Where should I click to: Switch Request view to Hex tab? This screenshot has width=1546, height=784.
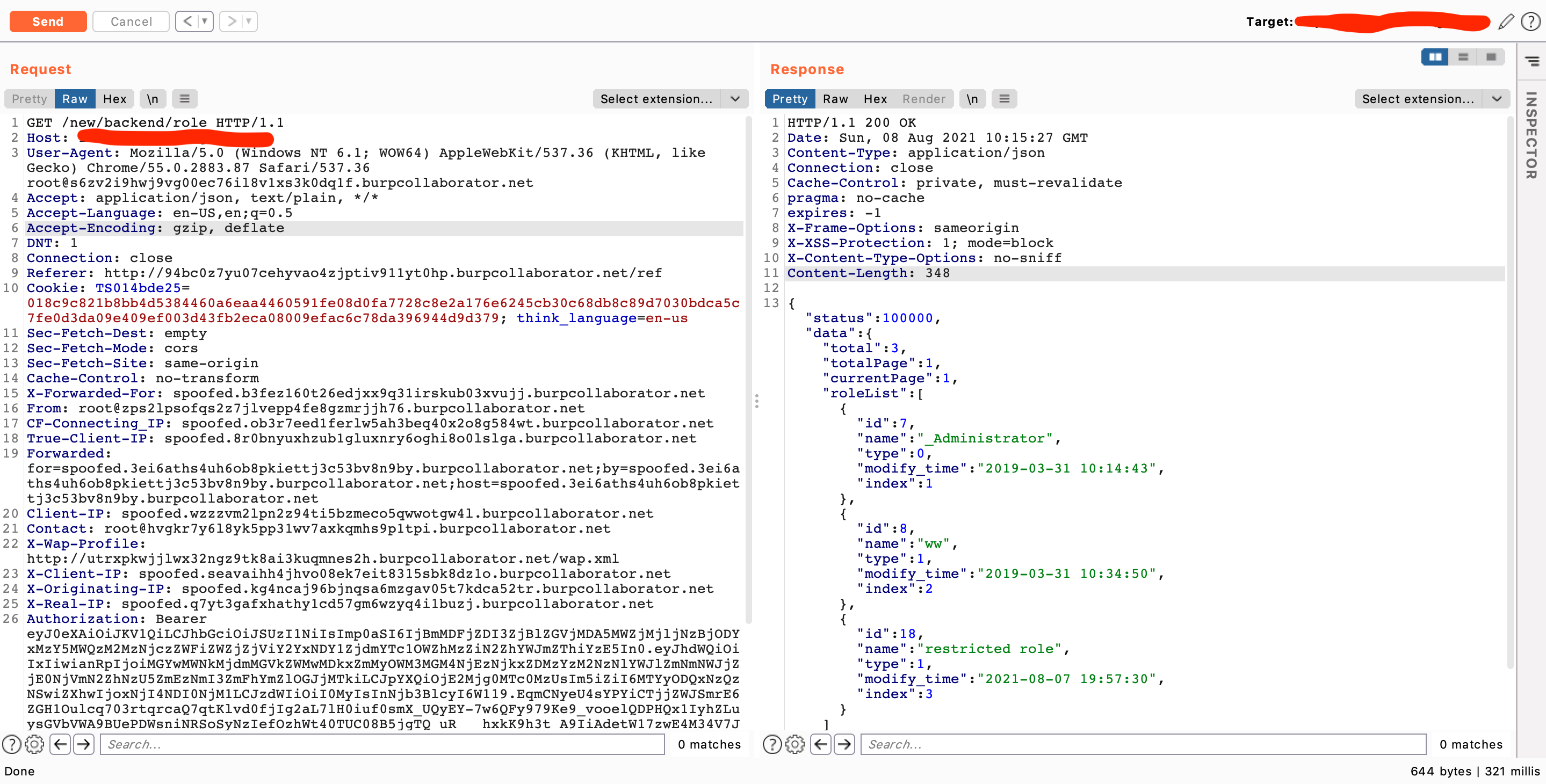tap(114, 99)
